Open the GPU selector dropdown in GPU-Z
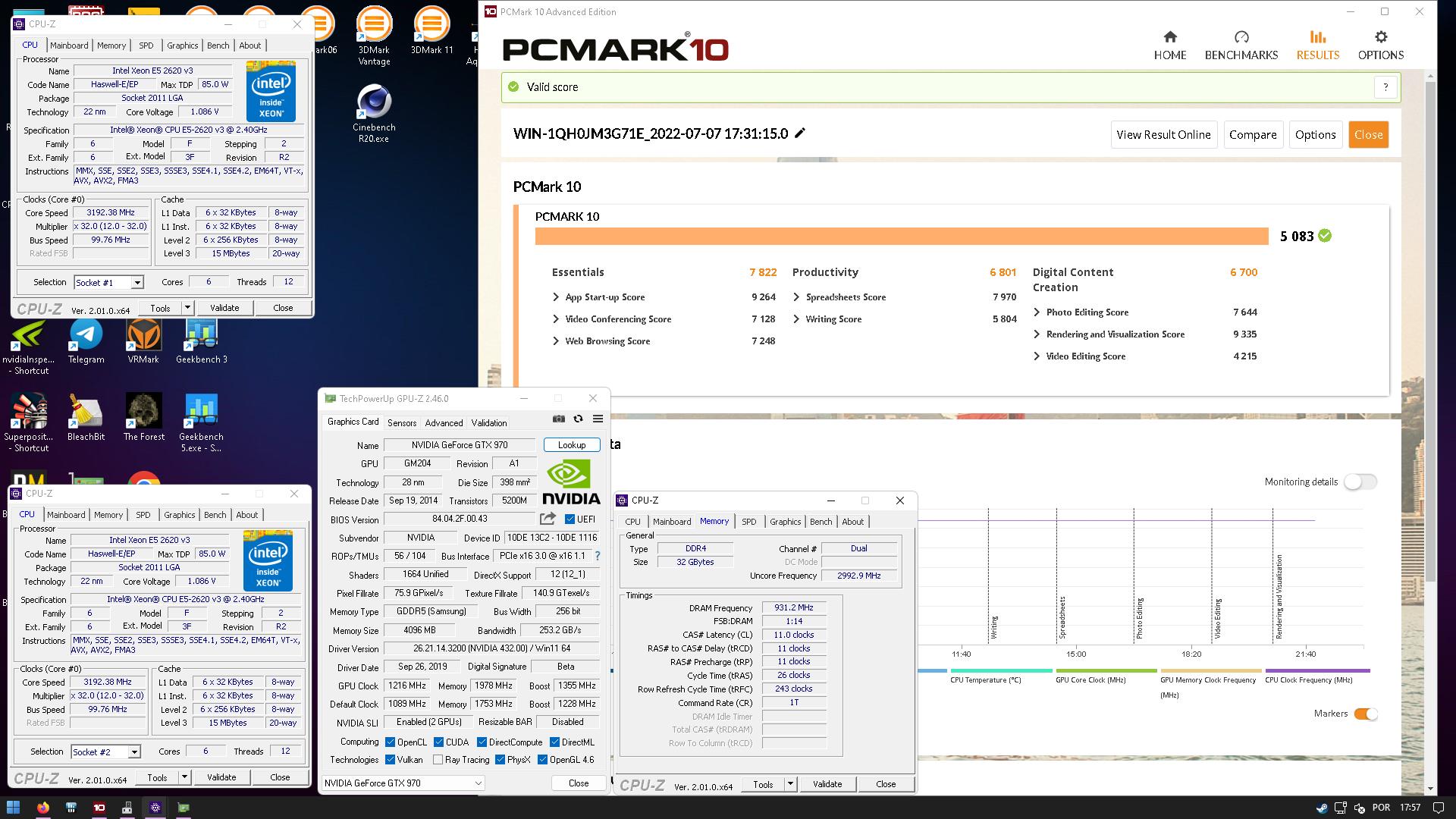 tap(403, 783)
